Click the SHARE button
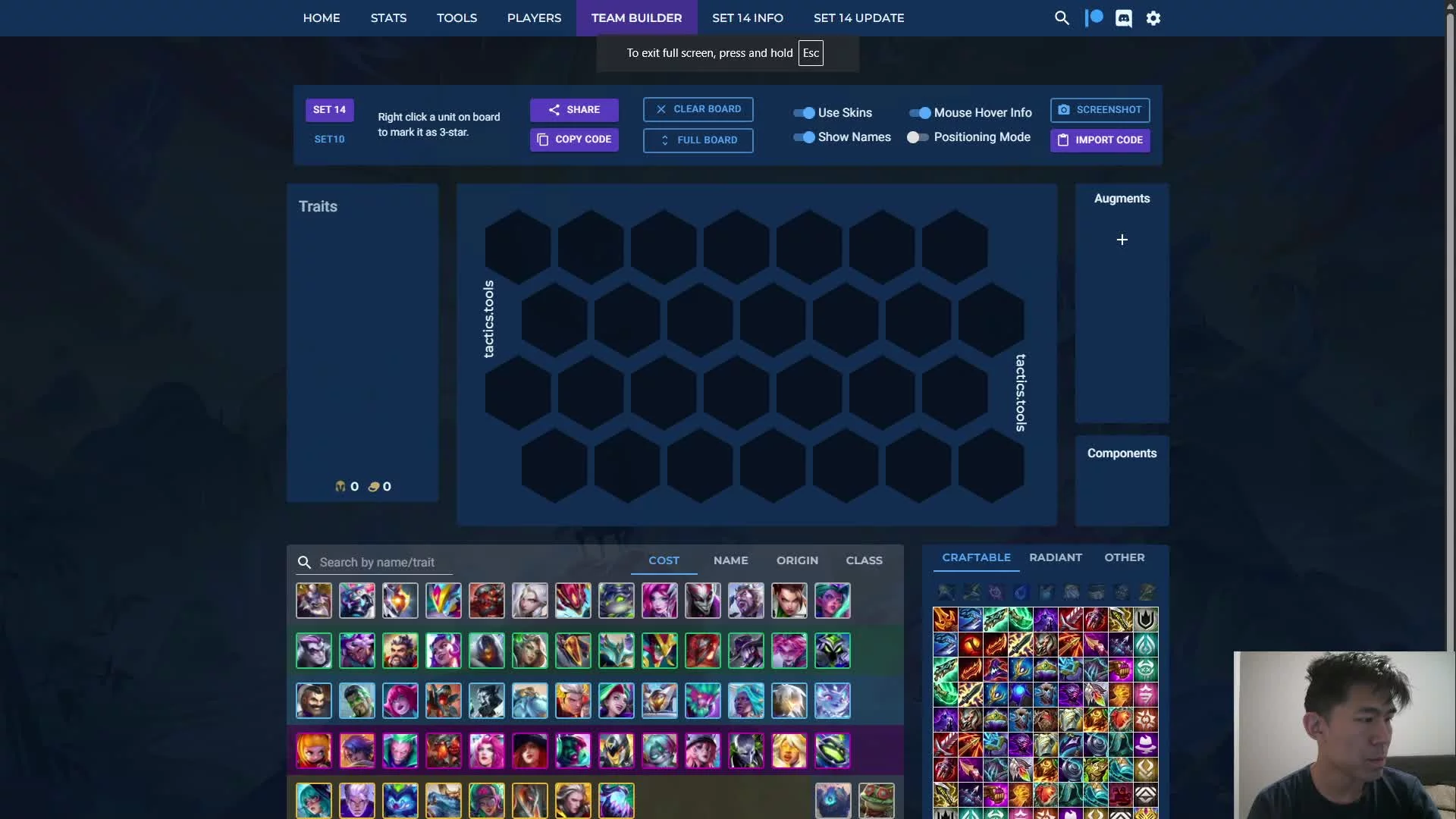This screenshot has height=819, width=1456. [x=574, y=110]
